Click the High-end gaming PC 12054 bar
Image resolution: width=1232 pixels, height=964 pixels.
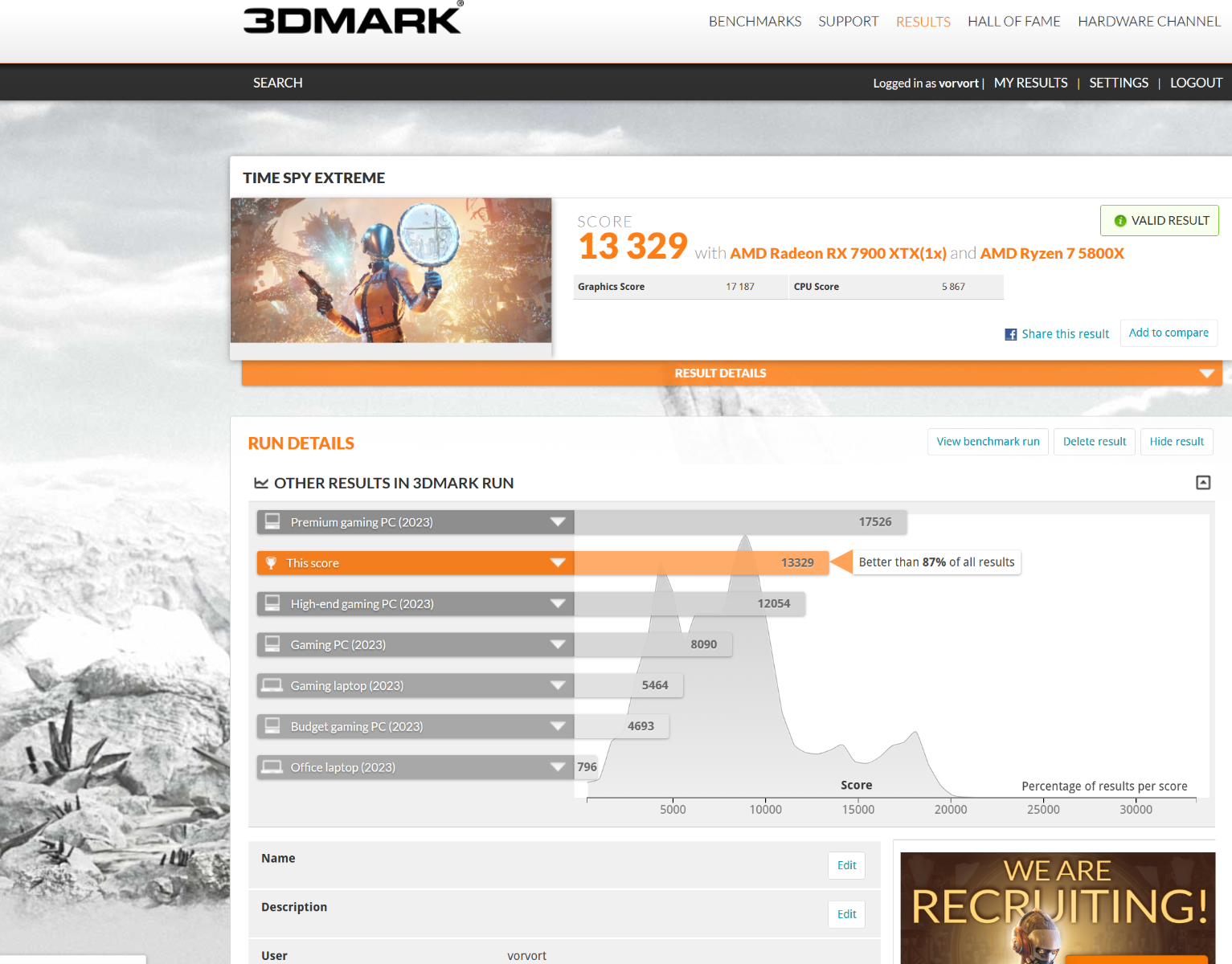pyautogui.click(x=690, y=604)
